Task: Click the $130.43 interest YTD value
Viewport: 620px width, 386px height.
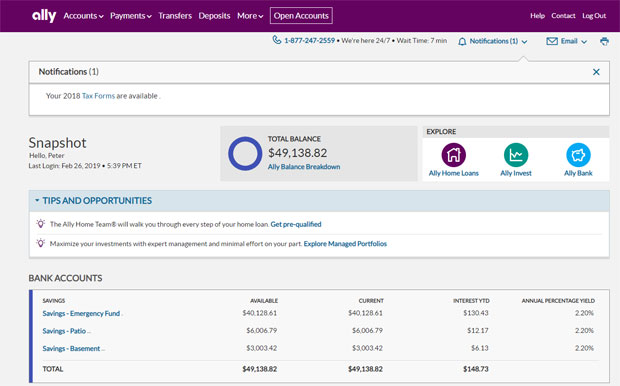Action: 476,313
